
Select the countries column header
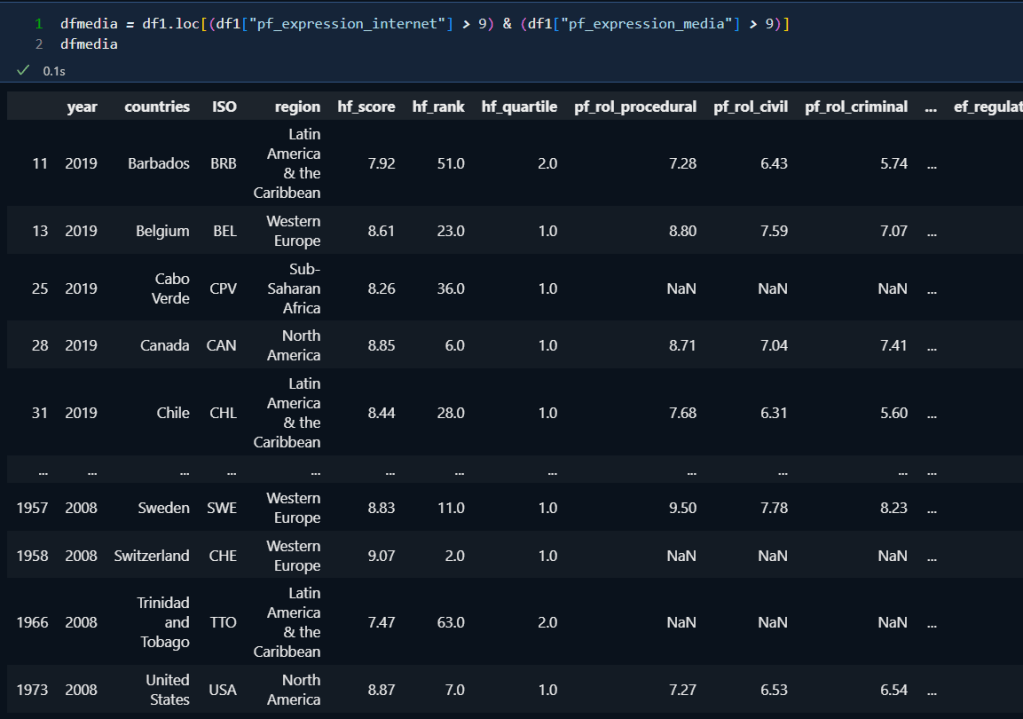(157, 107)
